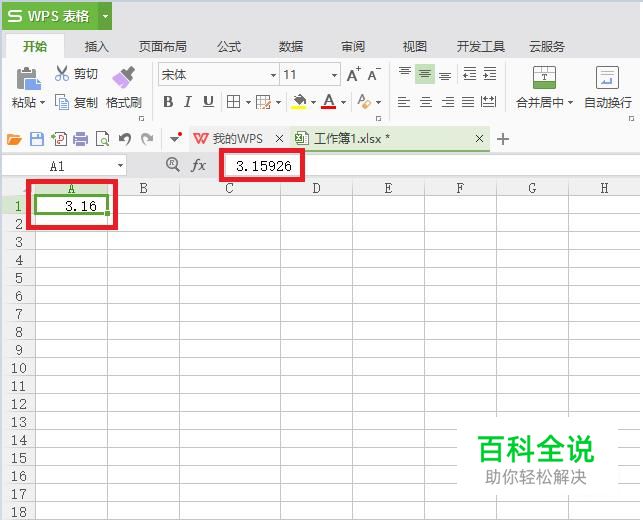Viewport: 643px width, 520px height.
Task: Close the 工作簿1.xlsx tab
Action: click(479, 139)
